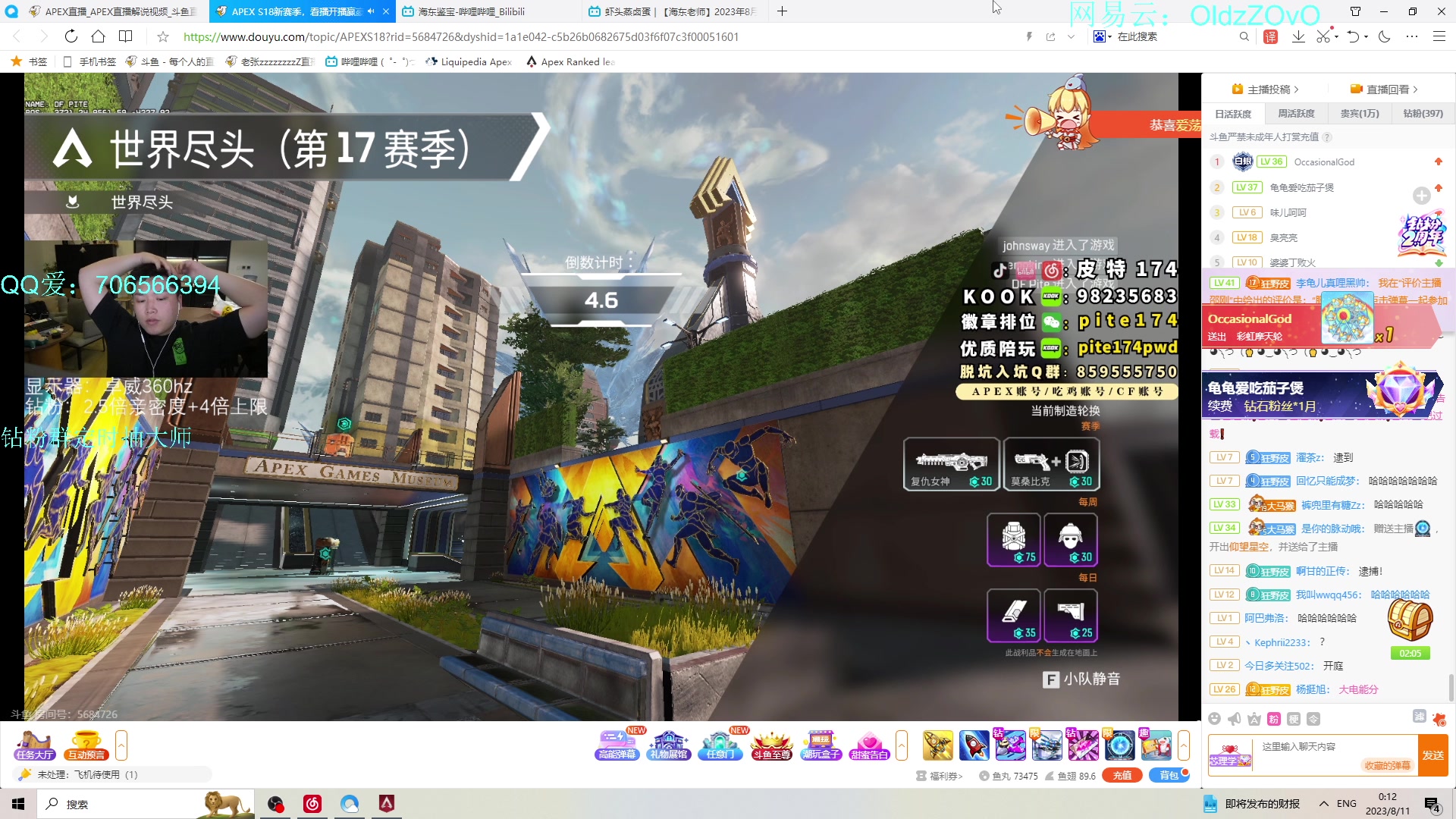Expand the undo closed tabs dropdown arrow

click(1367, 36)
